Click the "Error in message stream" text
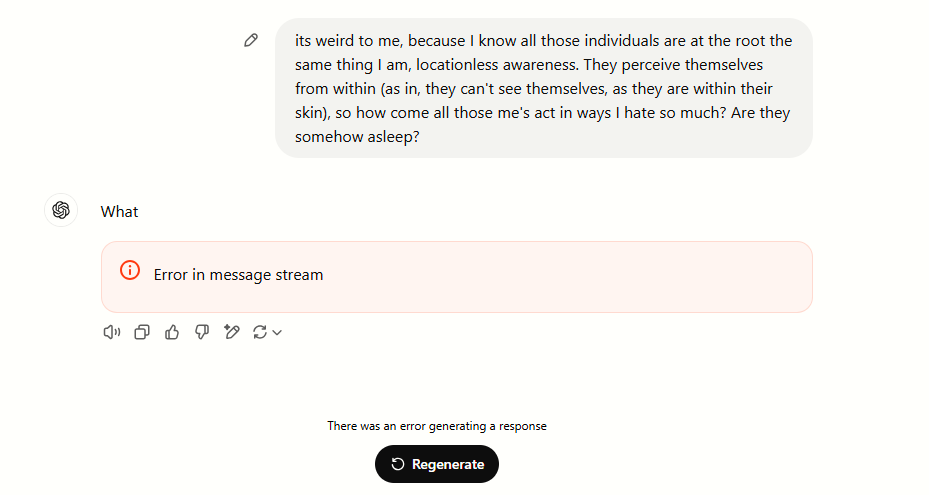Image resolution: width=929 pixels, height=495 pixels. [238, 275]
